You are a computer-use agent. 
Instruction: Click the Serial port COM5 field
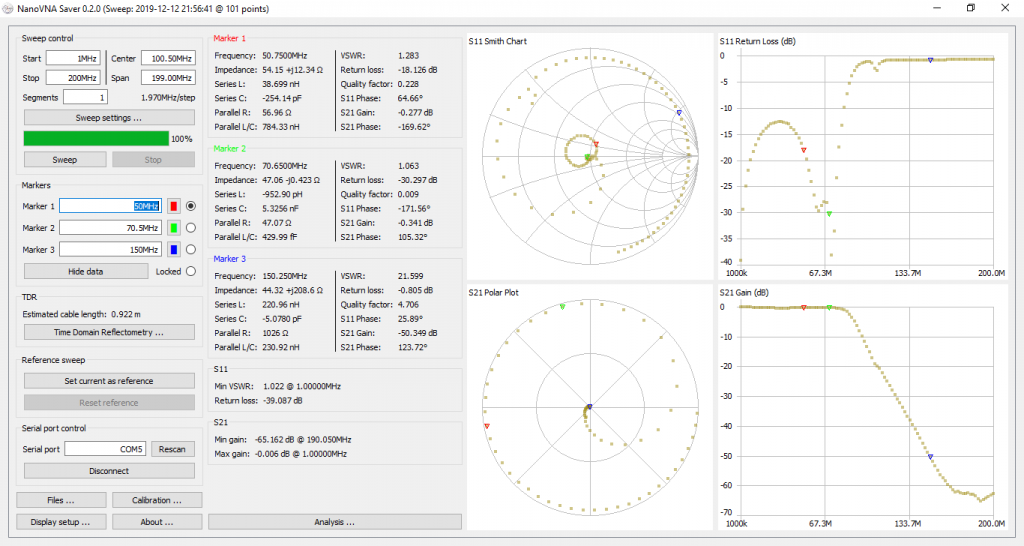[105, 449]
